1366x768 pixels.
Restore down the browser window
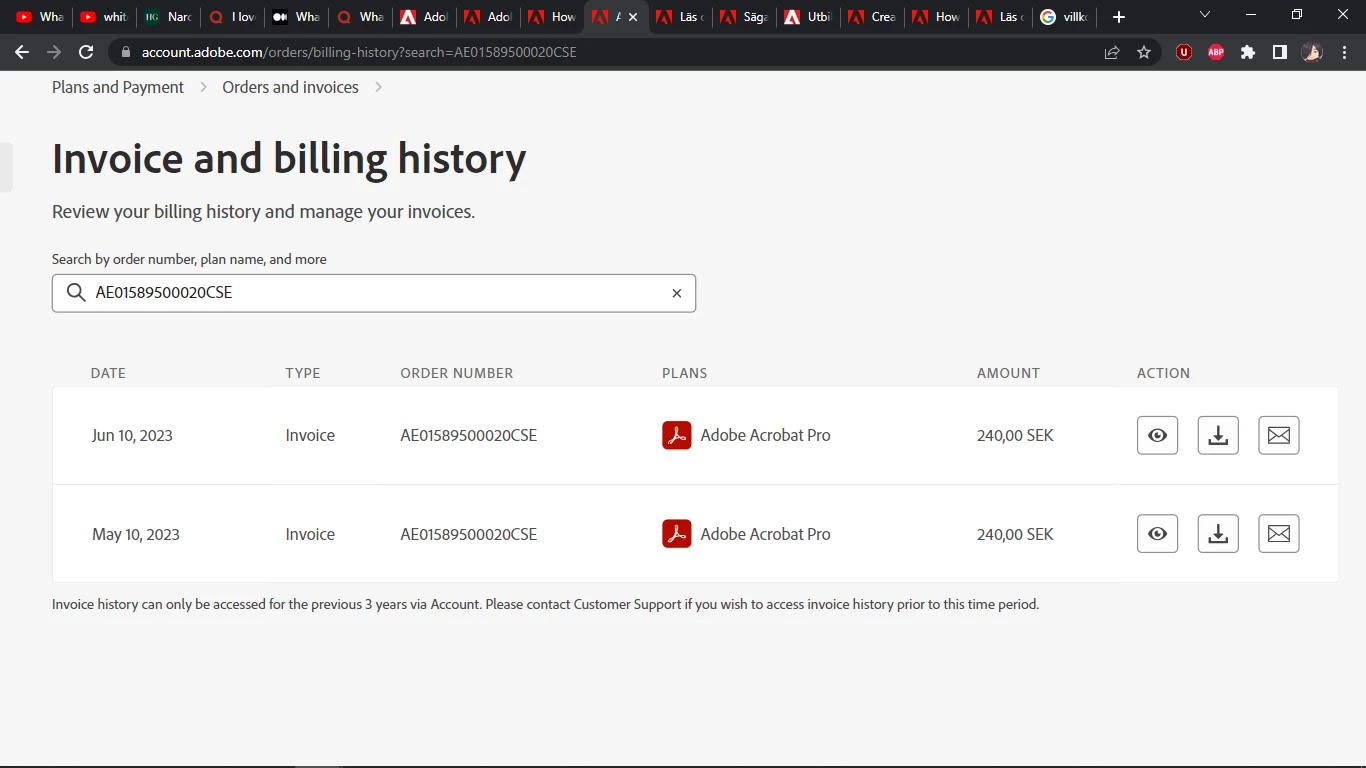coord(1297,15)
